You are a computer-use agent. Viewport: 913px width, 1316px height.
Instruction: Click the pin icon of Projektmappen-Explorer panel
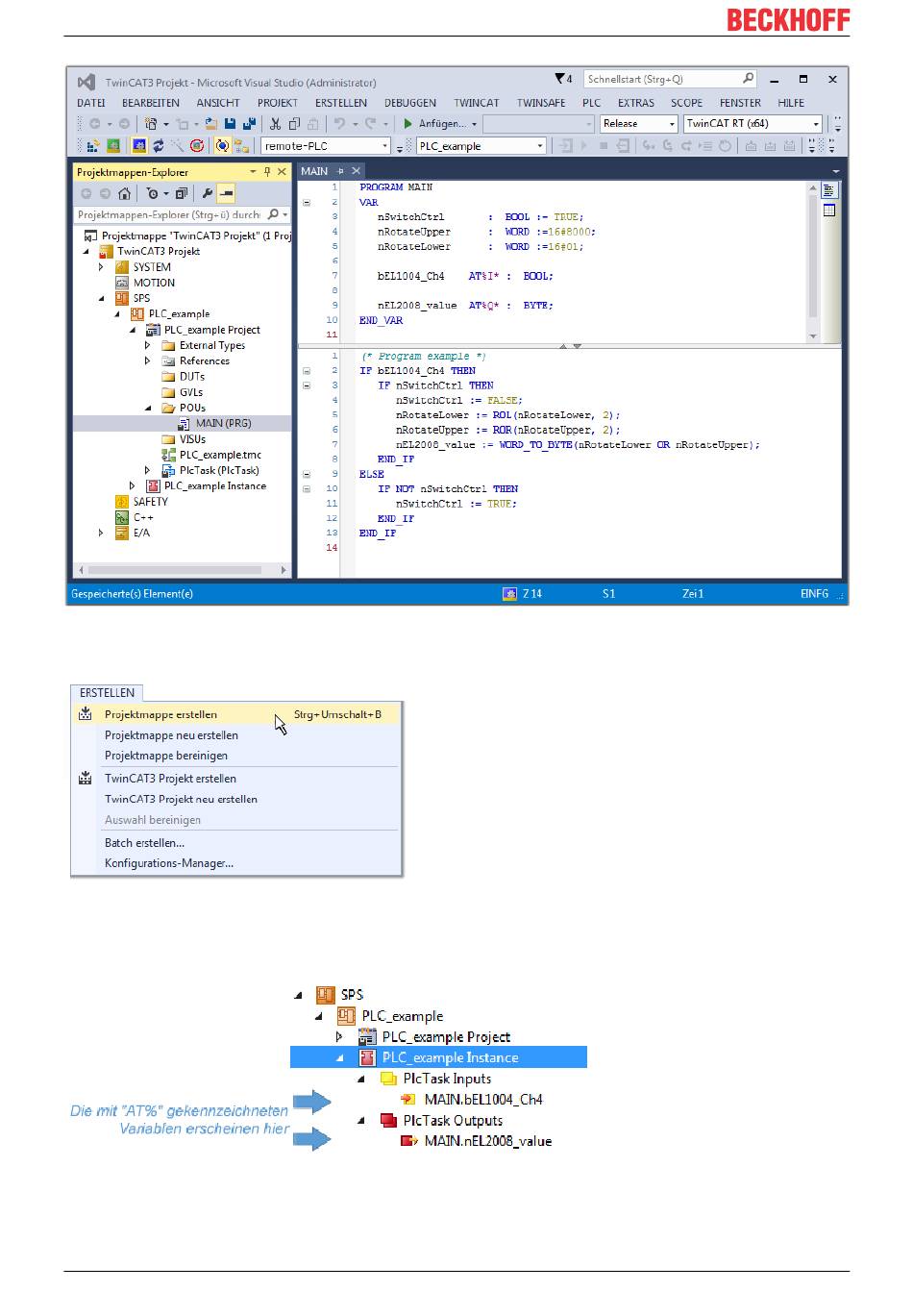(x=267, y=172)
